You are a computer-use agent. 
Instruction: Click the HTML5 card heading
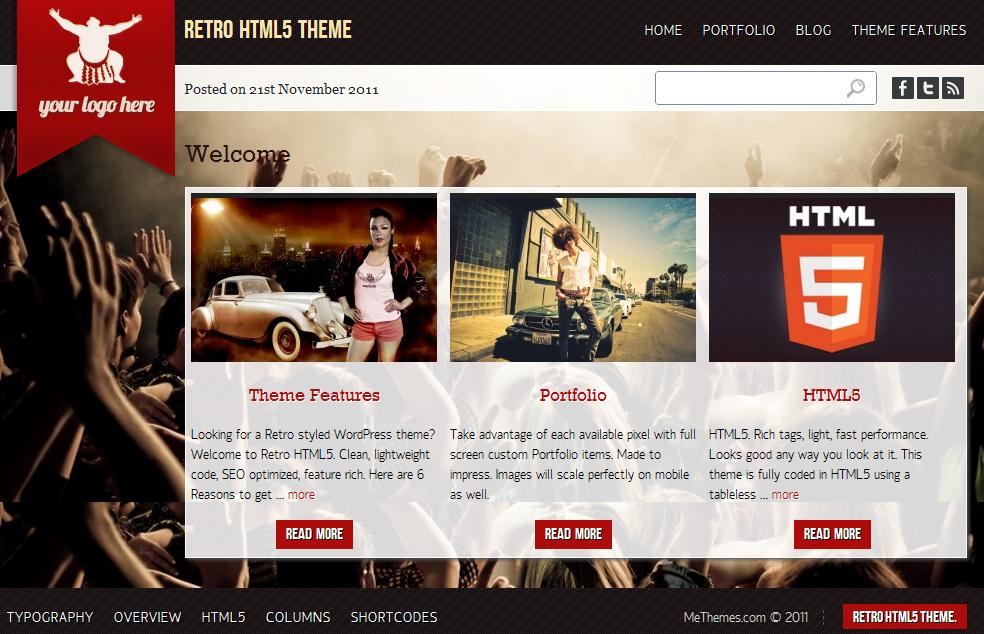click(x=832, y=395)
